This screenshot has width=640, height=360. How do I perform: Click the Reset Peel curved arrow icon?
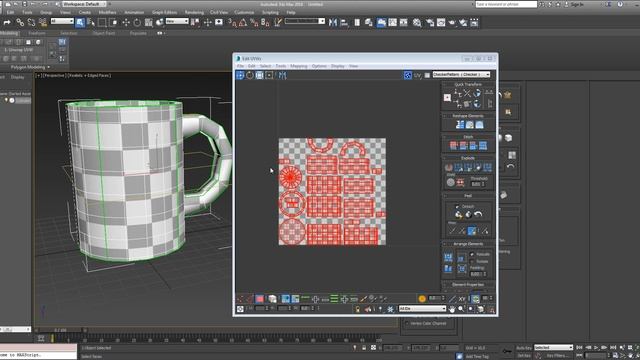[478, 214]
